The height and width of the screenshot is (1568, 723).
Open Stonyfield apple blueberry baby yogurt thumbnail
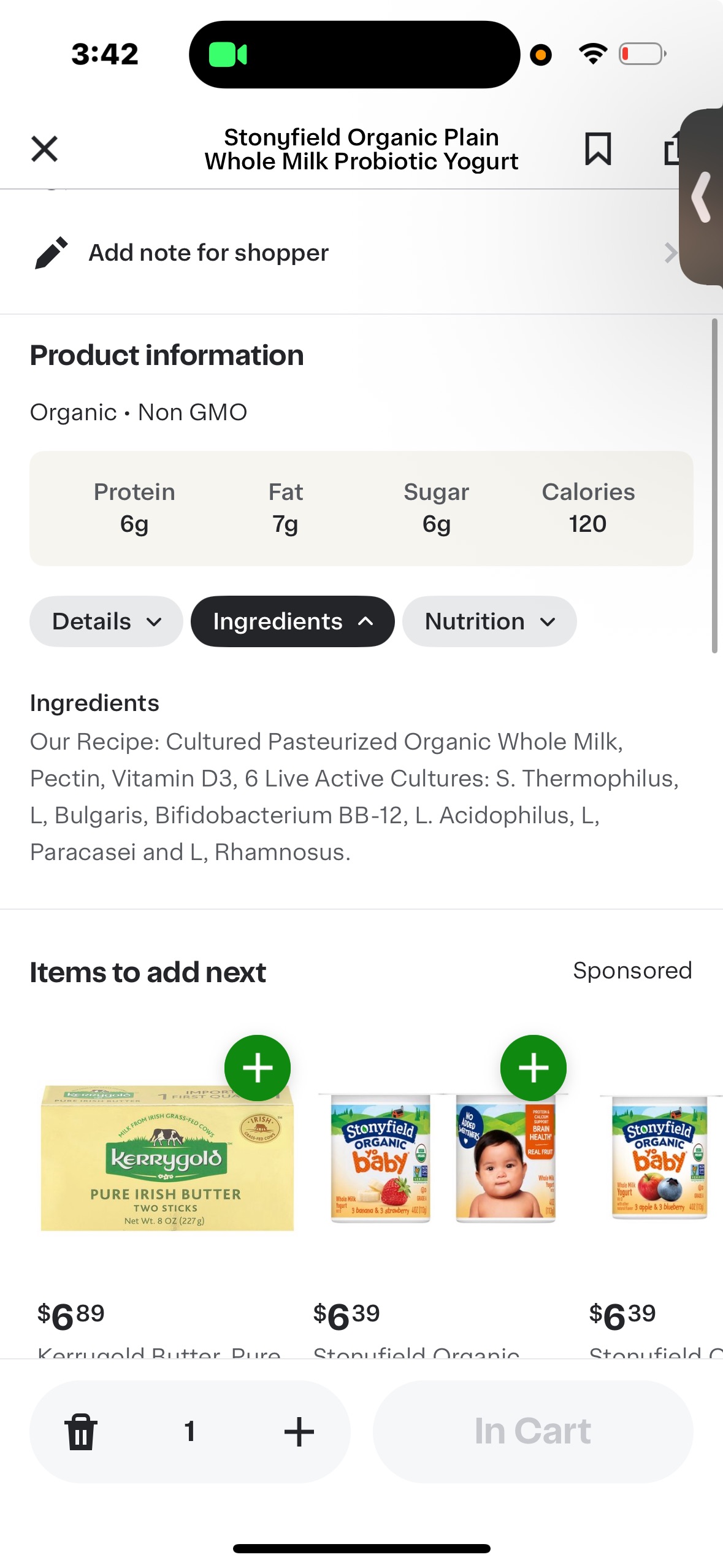pos(659,1158)
